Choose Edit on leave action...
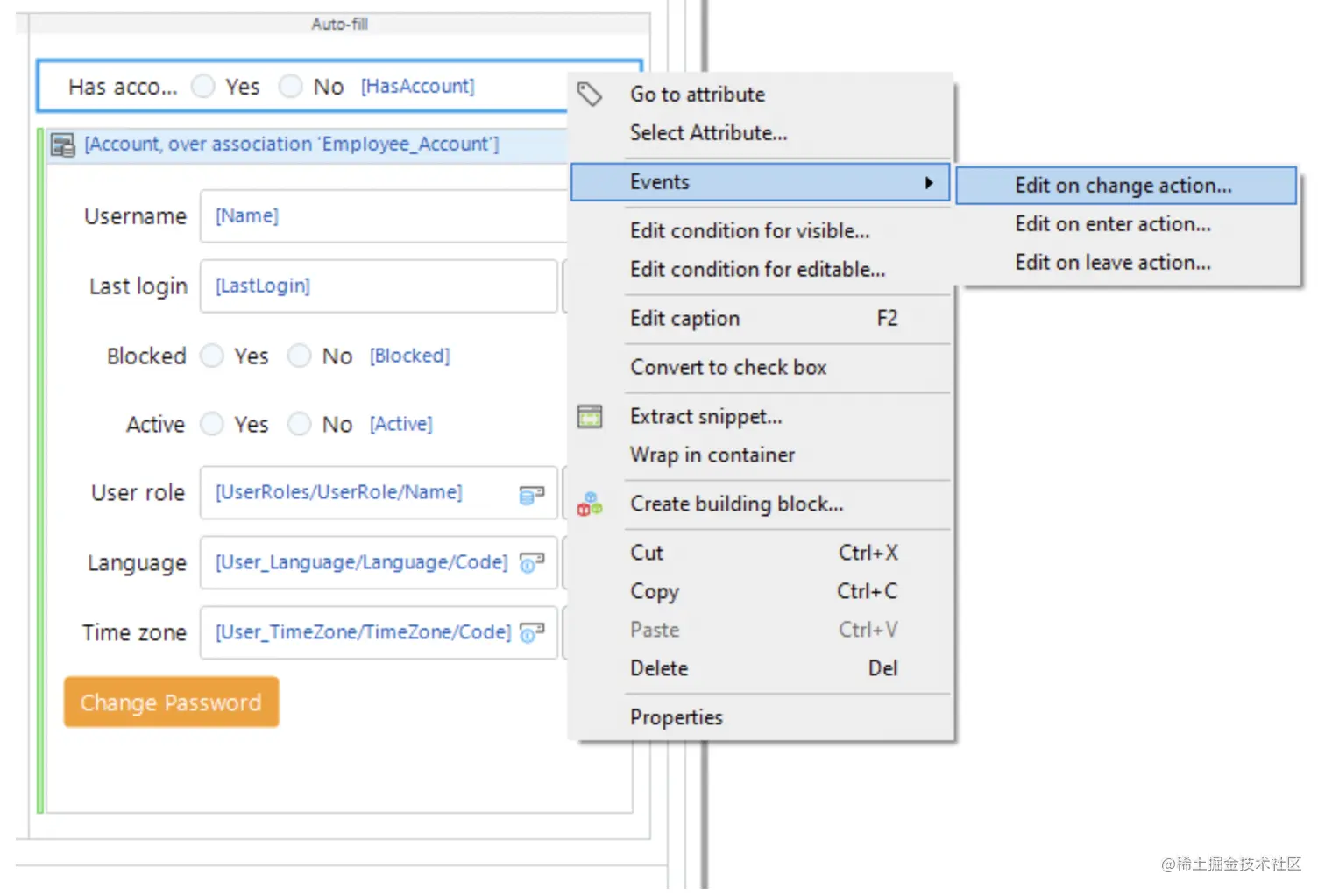 pos(1125,263)
